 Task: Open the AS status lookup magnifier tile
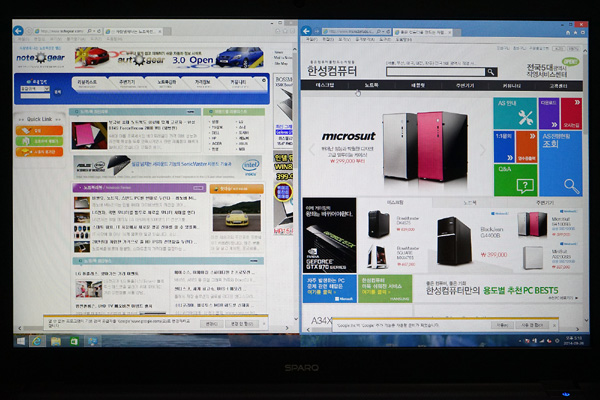561,163
